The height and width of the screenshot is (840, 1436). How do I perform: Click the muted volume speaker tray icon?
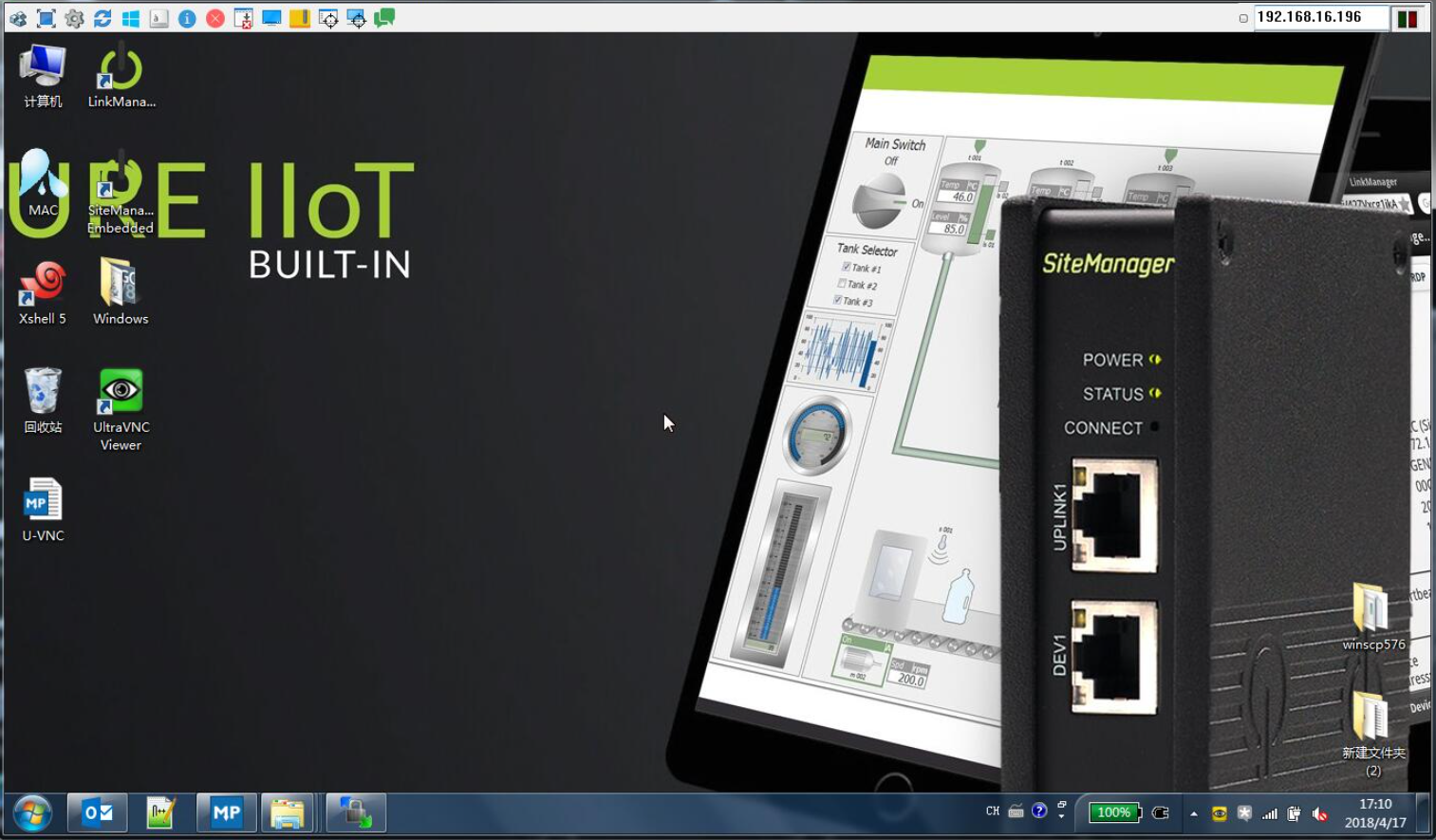click(1319, 813)
